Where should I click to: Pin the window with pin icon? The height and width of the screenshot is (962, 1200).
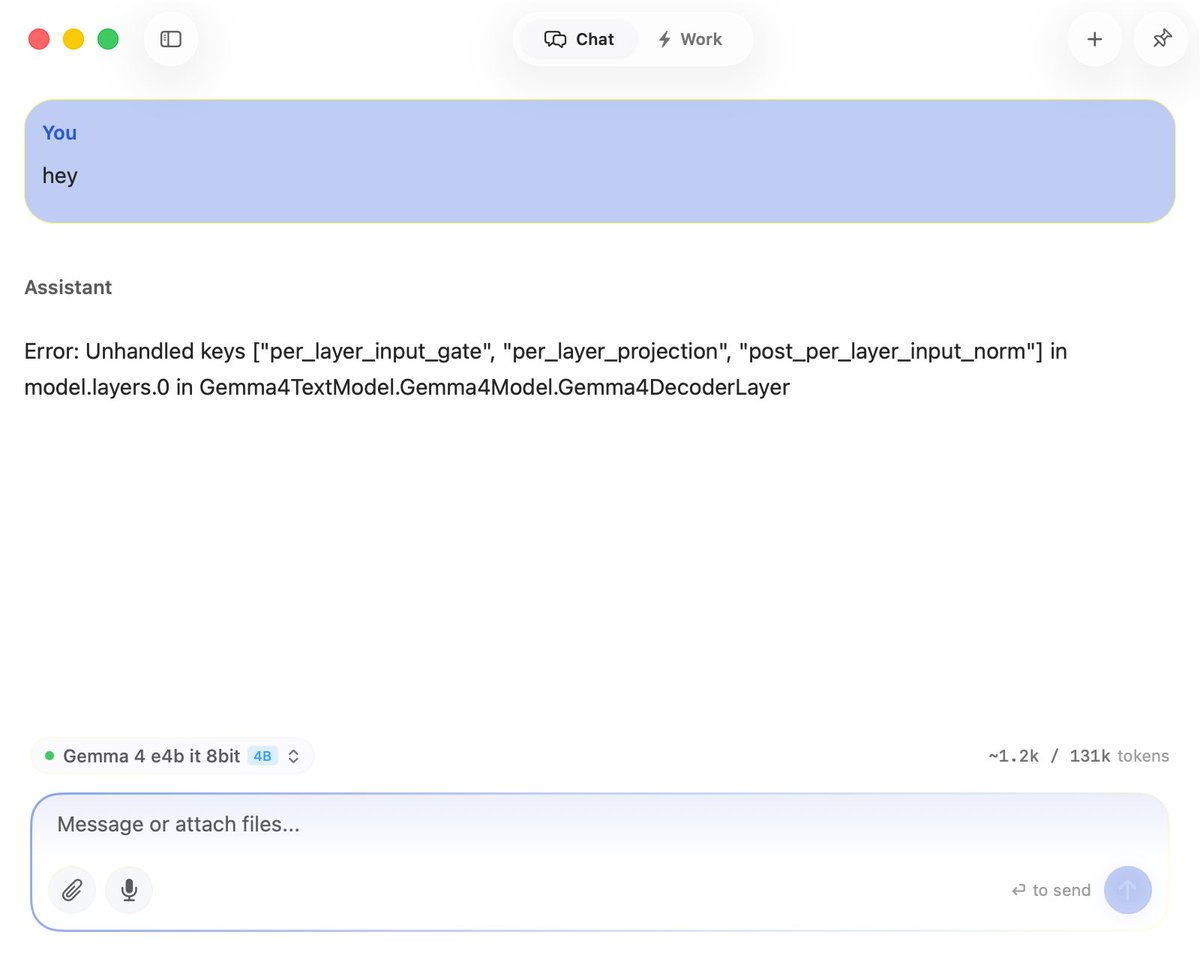tap(1161, 39)
